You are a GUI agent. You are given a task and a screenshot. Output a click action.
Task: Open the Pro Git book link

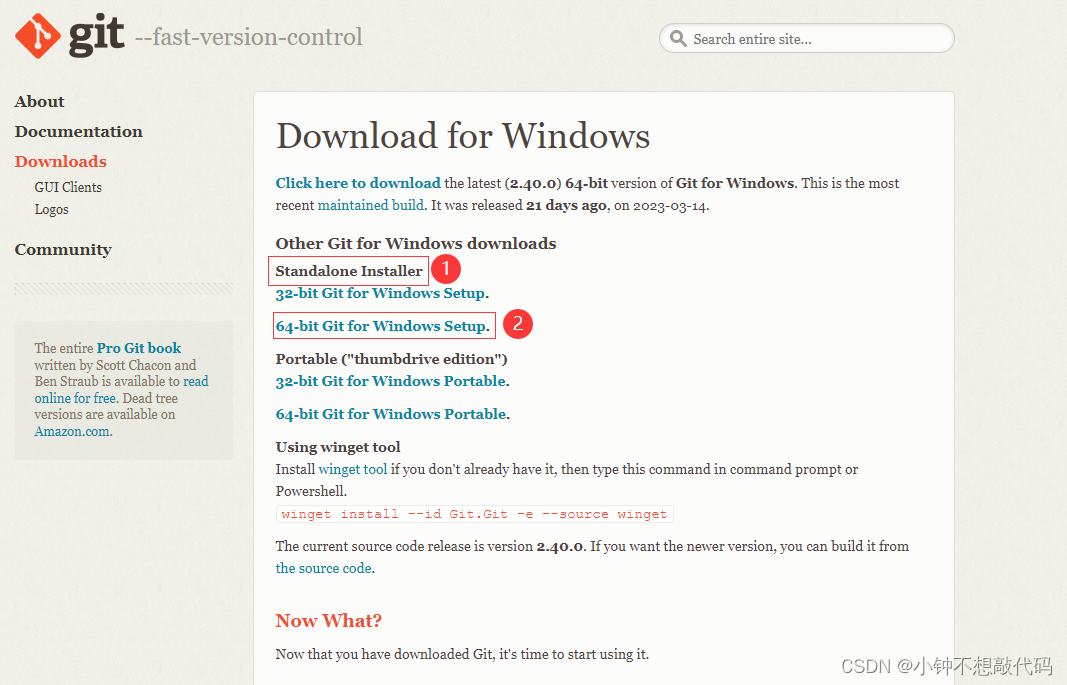click(x=139, y=348)
